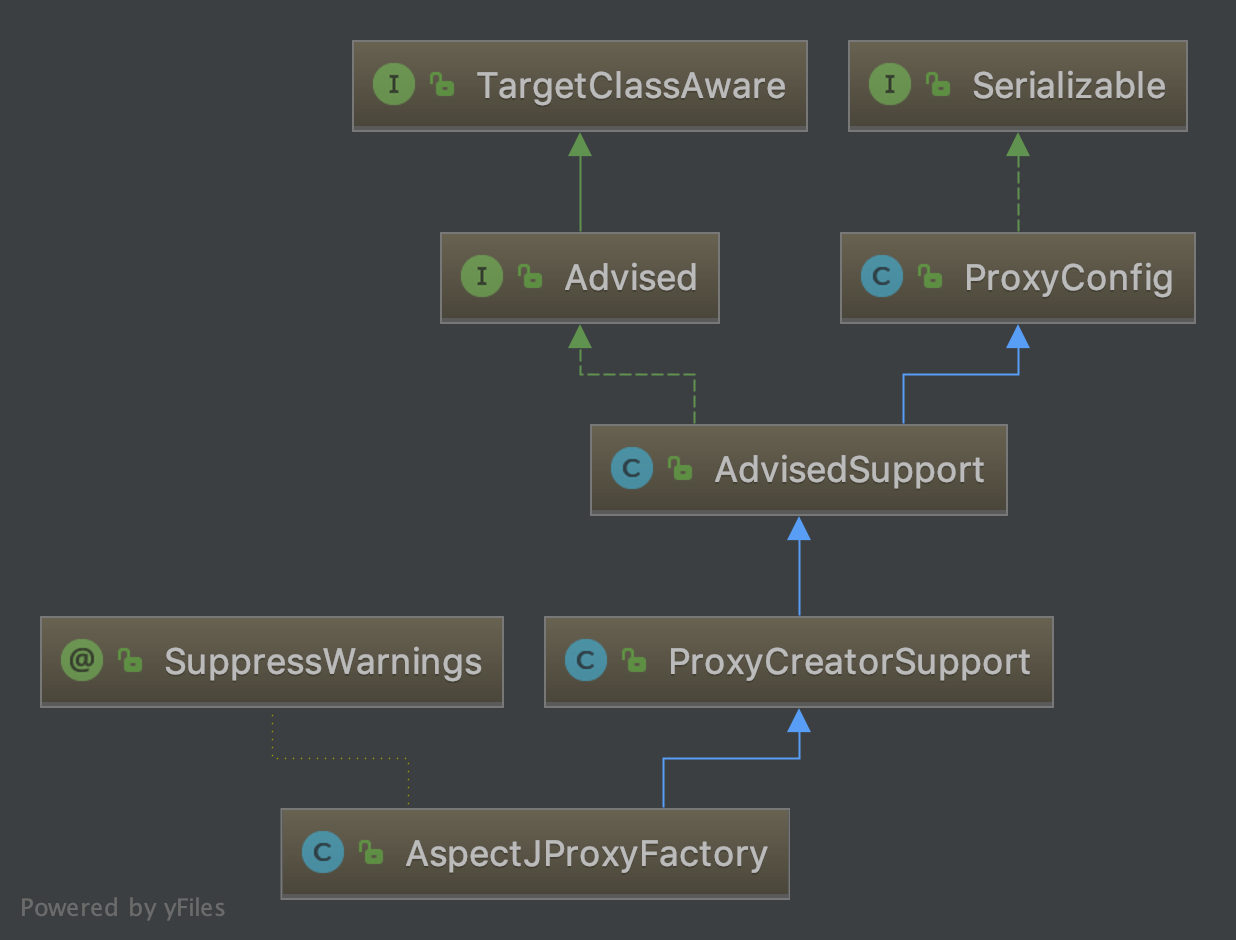Click the interface icon on Serializable
Screen dimensions: 1236x940
pyautogui.click(x=890, y=85)
